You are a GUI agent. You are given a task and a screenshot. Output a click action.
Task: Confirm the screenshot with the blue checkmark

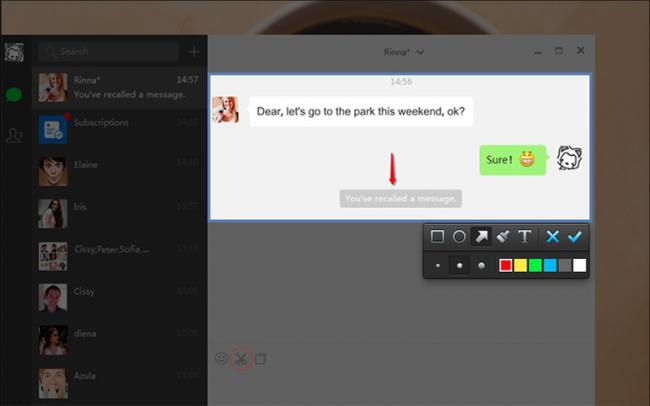pos(575,237)
